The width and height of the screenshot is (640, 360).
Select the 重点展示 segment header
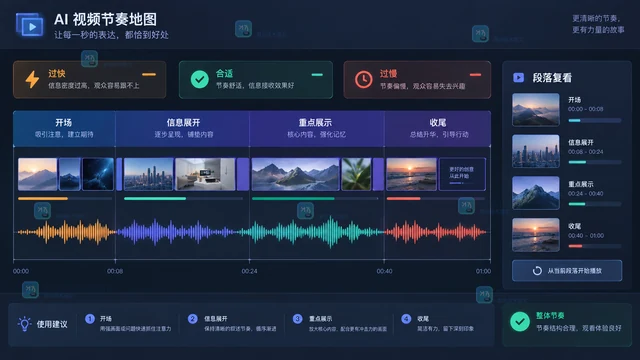click(x=317, y=129)
